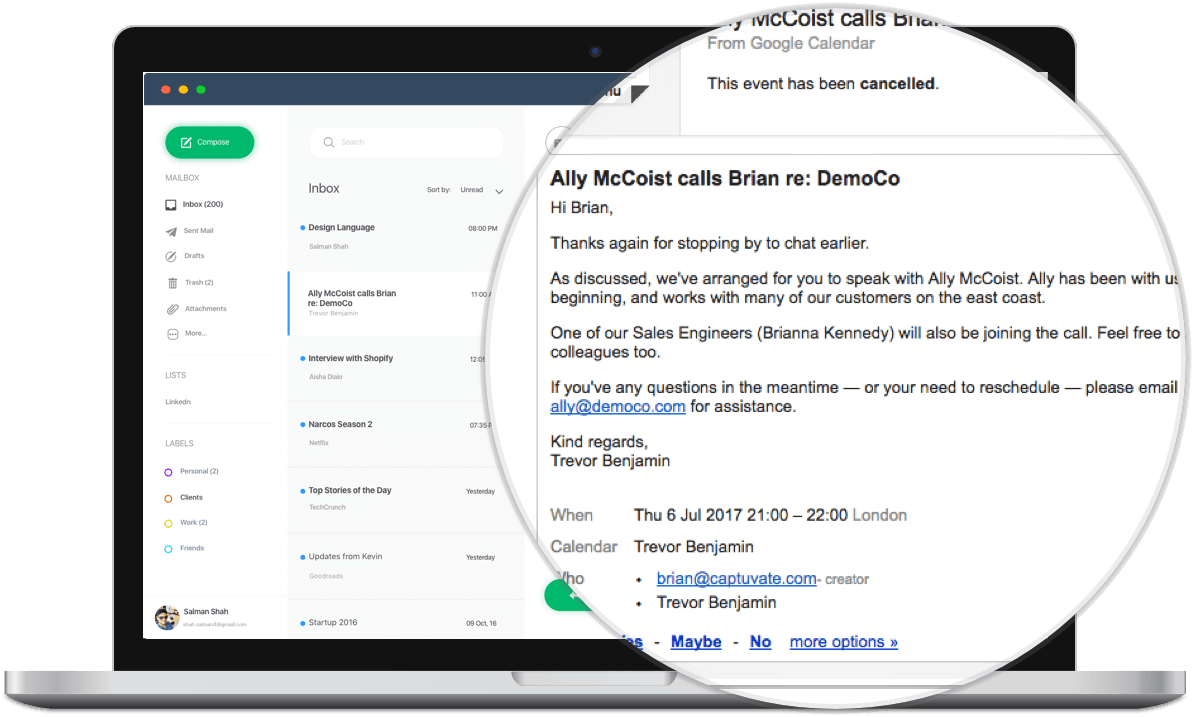Click the Attachments paperclip icon
This screenshot has height=717, width=1194.
click(172, 309)
